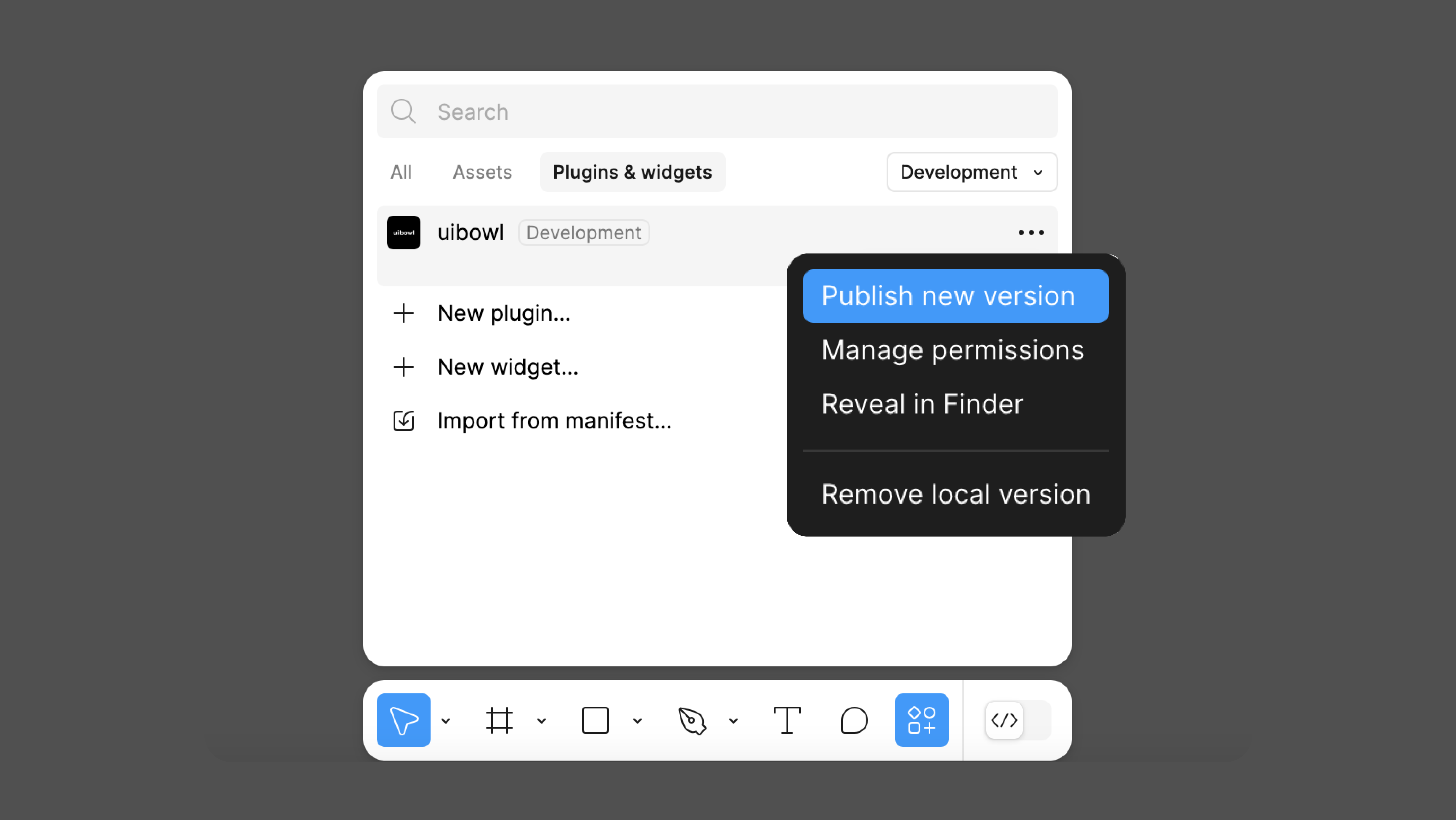Click the magnifier icon in the search bar
Viewport: 1456px width, 820px height.
(x=404, y=111)
